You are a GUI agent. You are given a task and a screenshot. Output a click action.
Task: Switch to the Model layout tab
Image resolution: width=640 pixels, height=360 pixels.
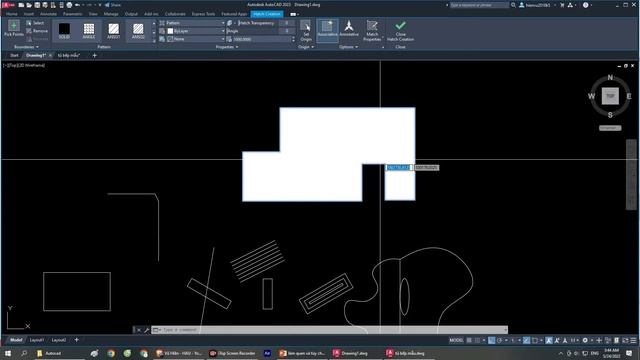16,340
